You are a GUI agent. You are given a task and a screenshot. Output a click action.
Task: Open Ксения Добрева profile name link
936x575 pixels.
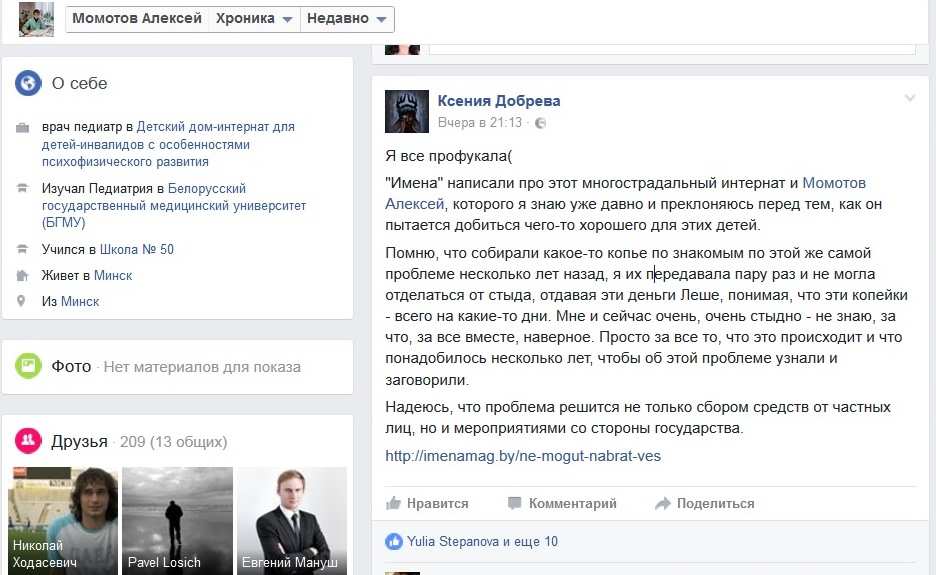499,101
